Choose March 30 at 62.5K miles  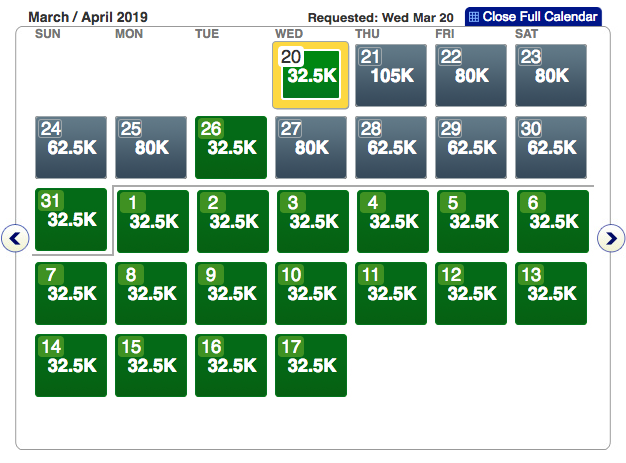pyautogui.click(x=552, y=147)
